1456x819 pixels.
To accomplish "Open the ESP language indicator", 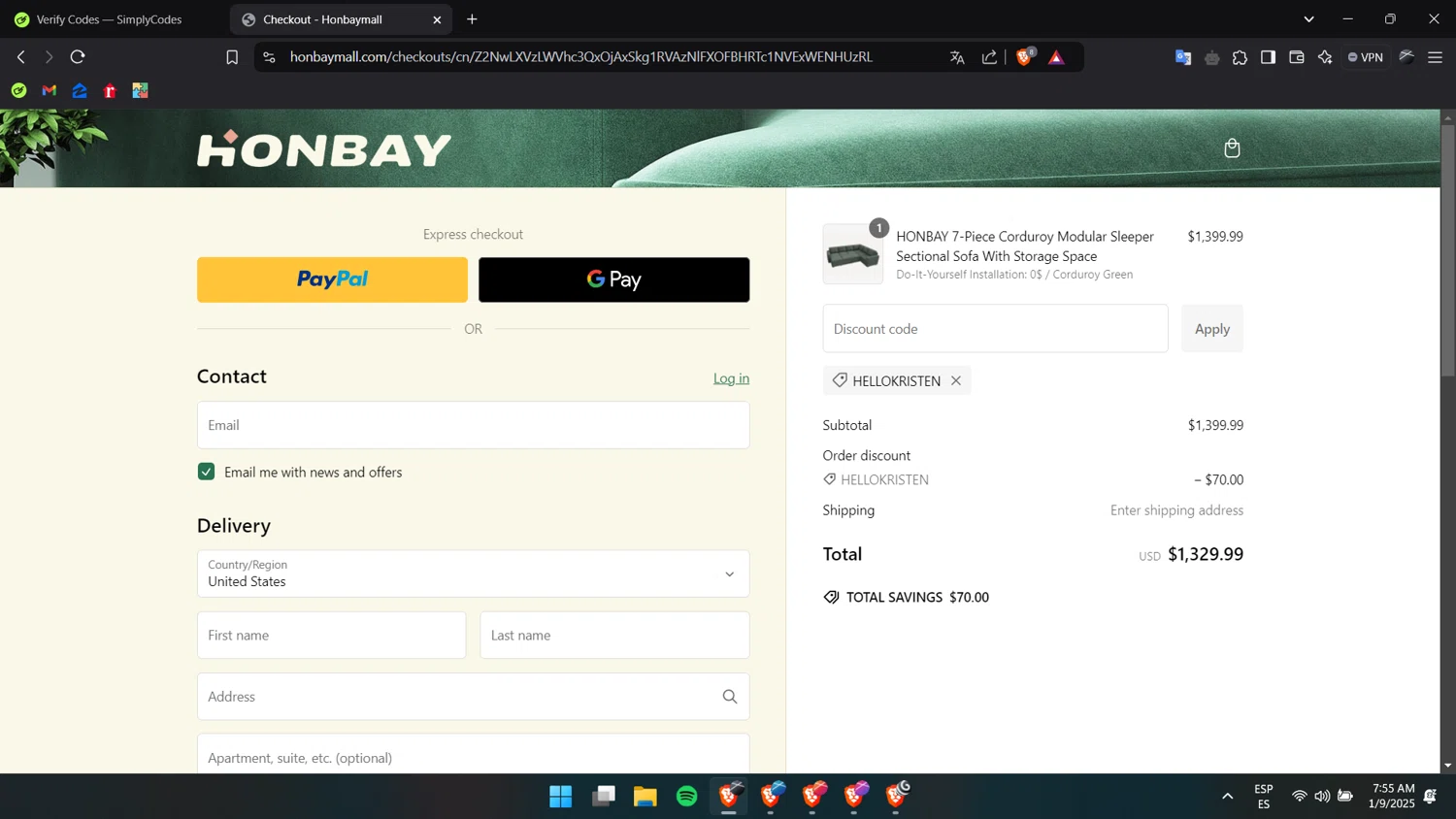I will tap(1263, 797).
